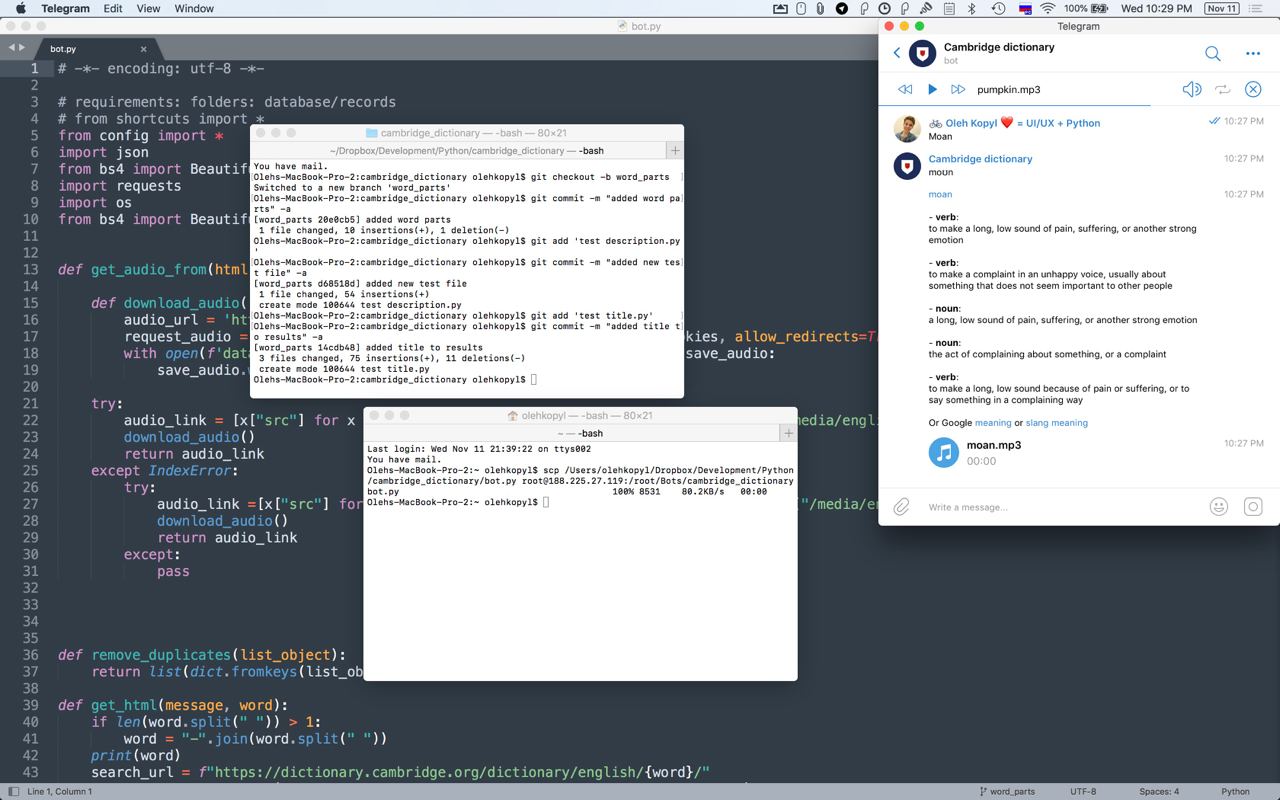Open the Window menu
Image resolution: width=1280 pixels, height=800 pixels.
194,9
